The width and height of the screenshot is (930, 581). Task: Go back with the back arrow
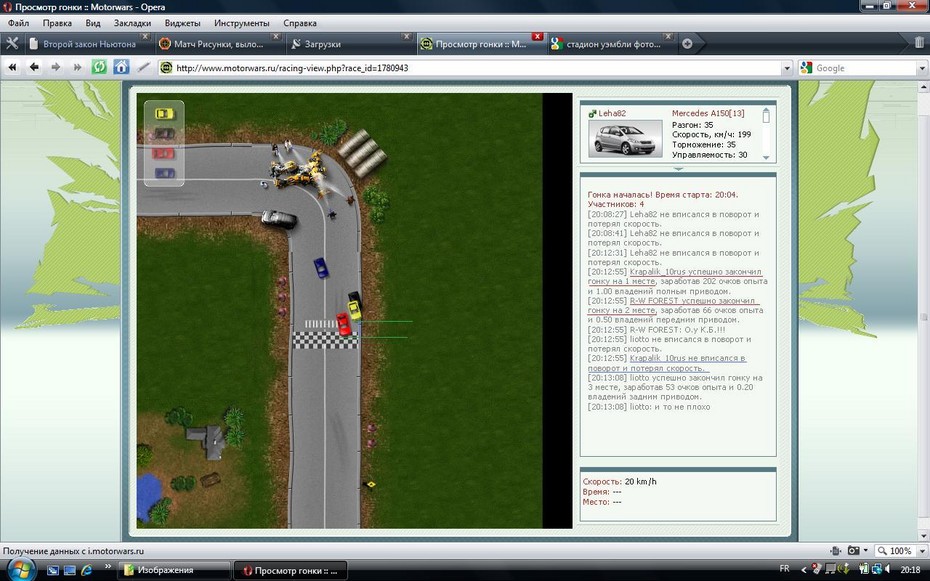pos(34,68)
